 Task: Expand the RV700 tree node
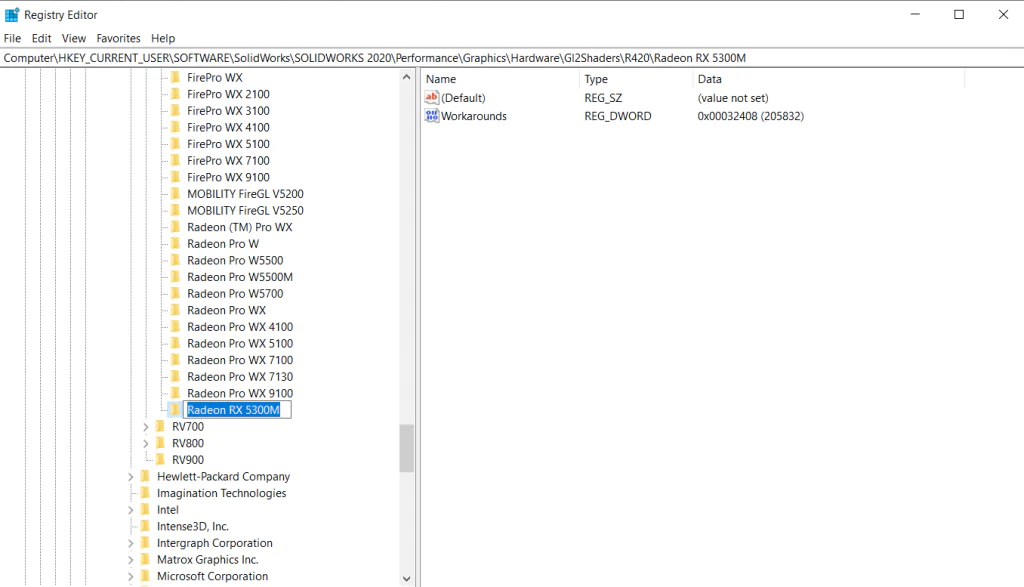[146, 427]
